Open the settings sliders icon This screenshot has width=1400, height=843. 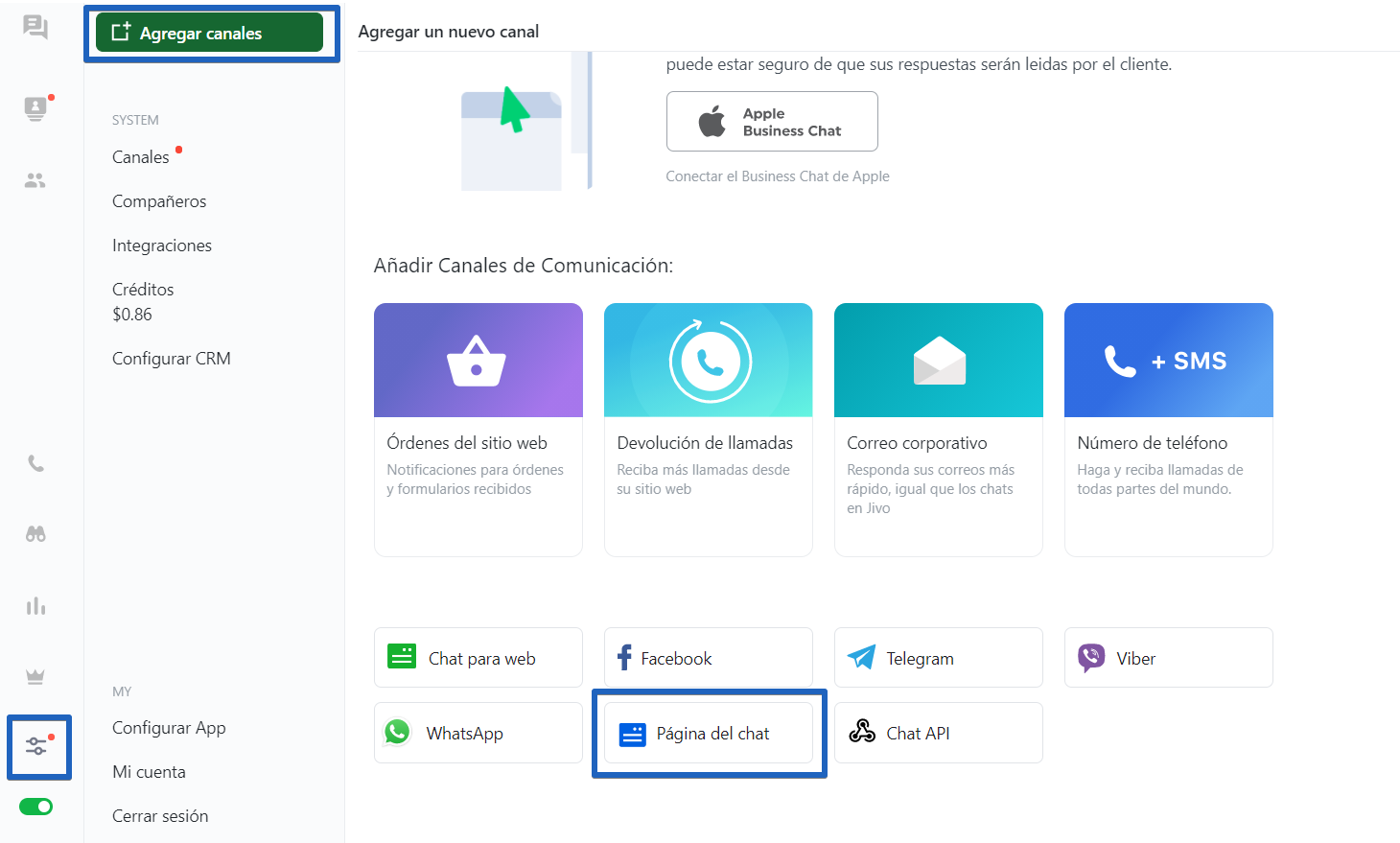(x=36, y=746)
